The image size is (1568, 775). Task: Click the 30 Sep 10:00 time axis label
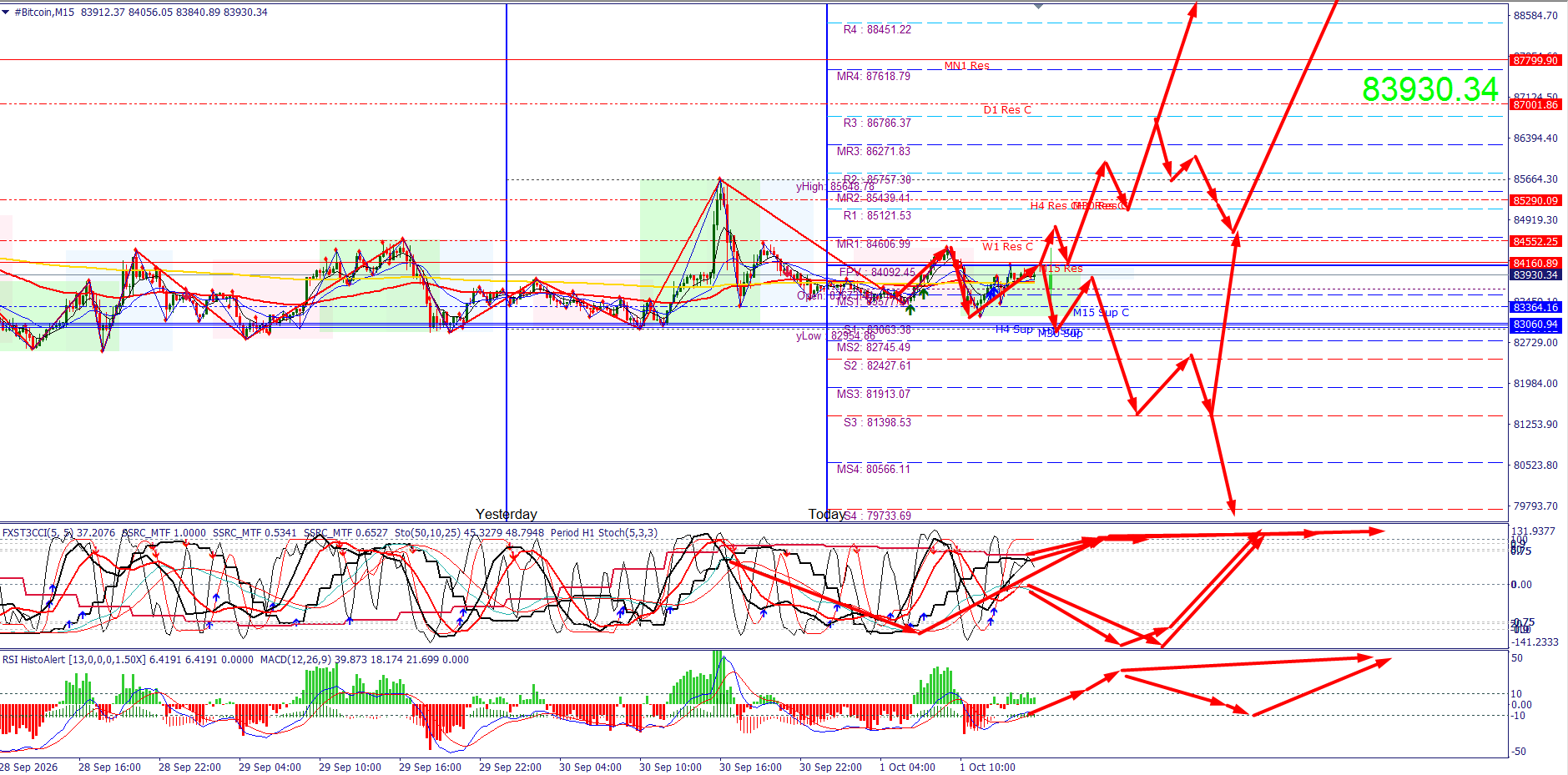point(670,767)
